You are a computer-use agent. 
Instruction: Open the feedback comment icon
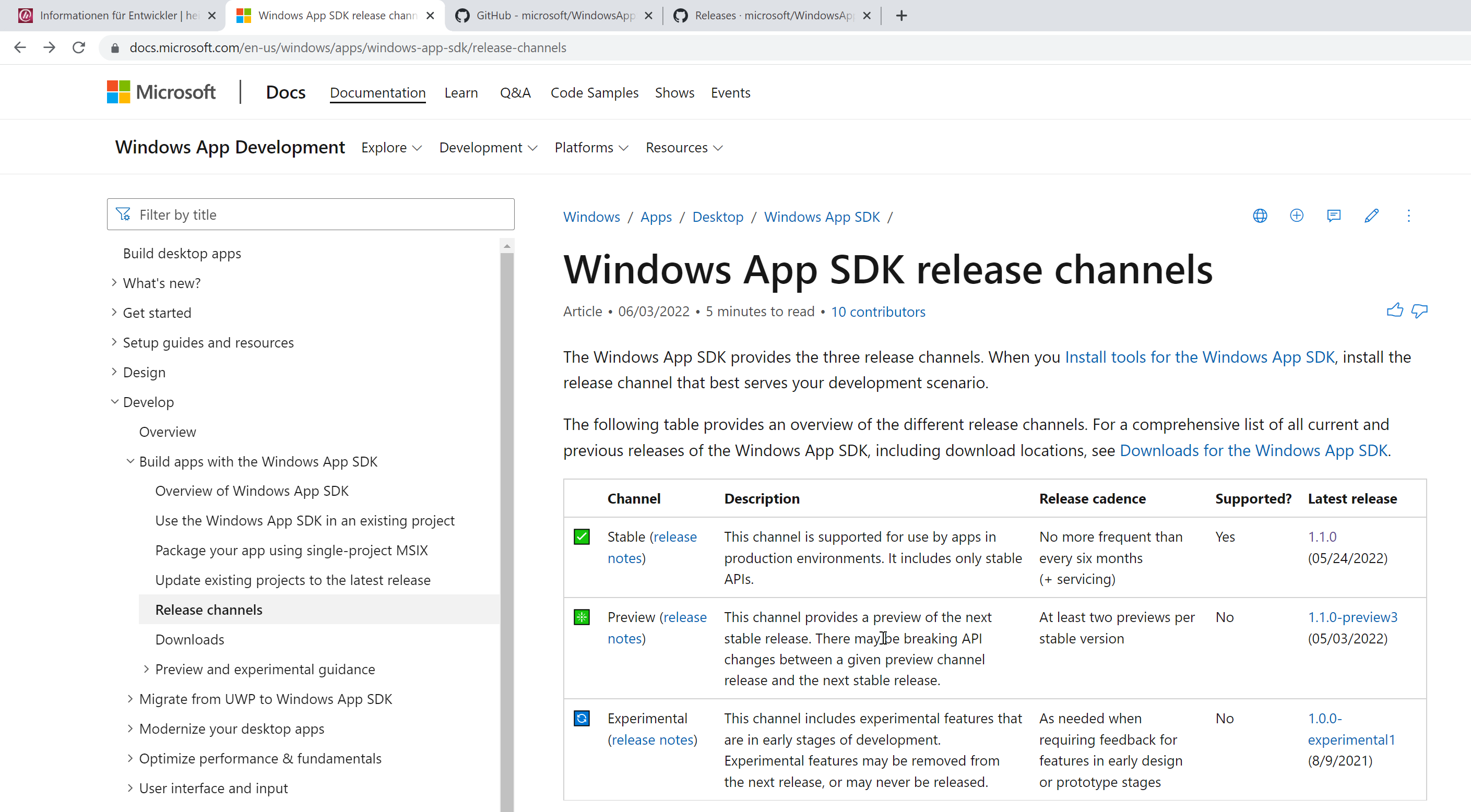pyautogui.click(x=1333, y=216)
